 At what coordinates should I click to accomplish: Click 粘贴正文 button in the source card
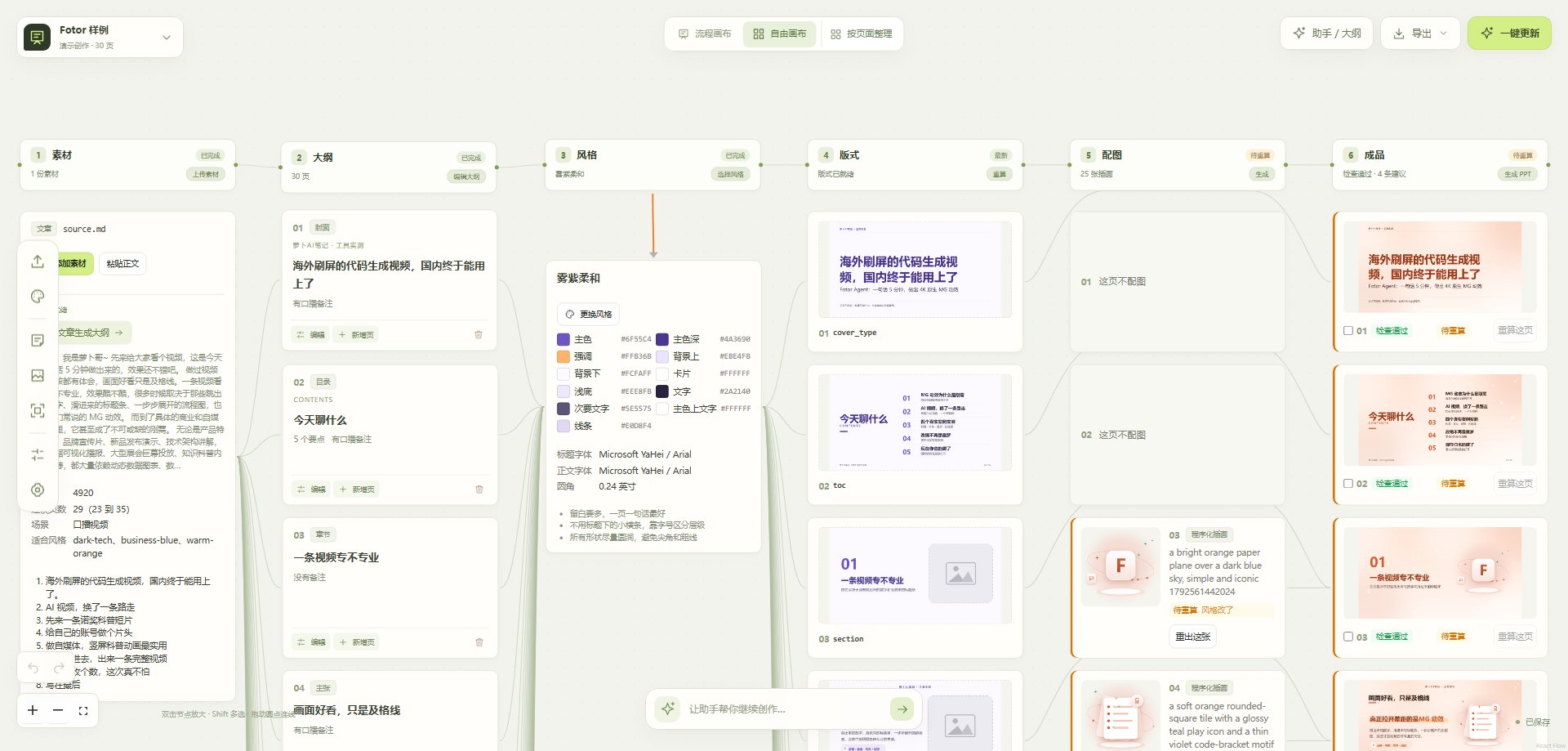click(122, 263)
